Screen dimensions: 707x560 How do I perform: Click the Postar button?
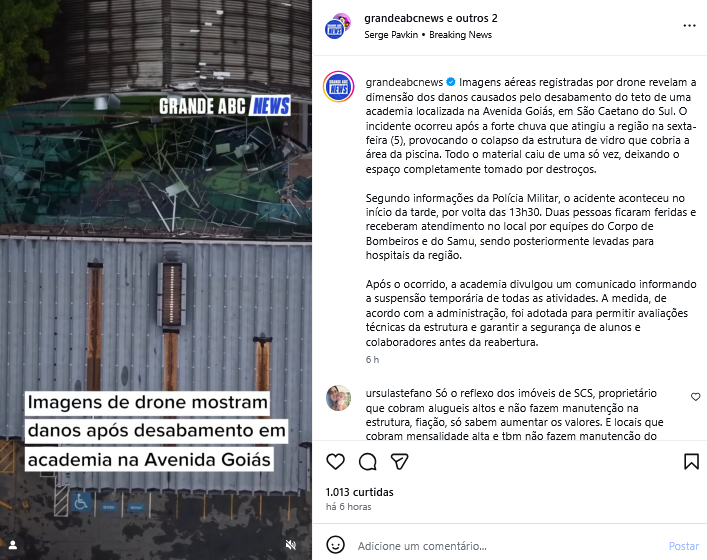[684, 546]
